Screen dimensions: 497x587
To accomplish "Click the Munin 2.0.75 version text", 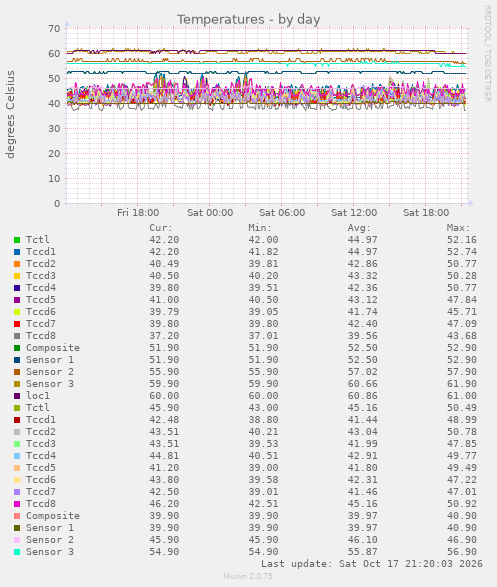I will point(248,576).
